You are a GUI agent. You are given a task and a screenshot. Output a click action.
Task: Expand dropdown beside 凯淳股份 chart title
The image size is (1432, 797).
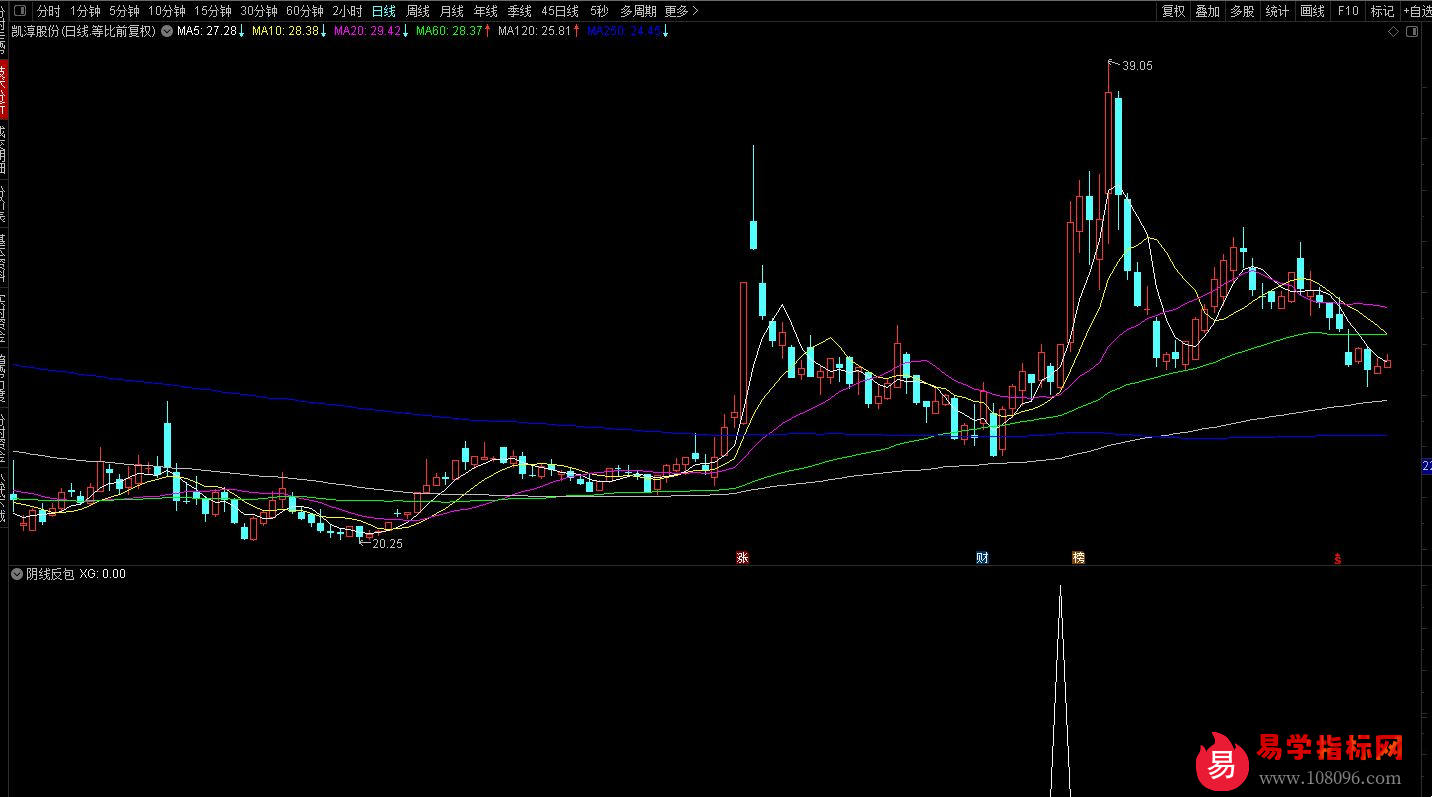(x=166, y=31)
